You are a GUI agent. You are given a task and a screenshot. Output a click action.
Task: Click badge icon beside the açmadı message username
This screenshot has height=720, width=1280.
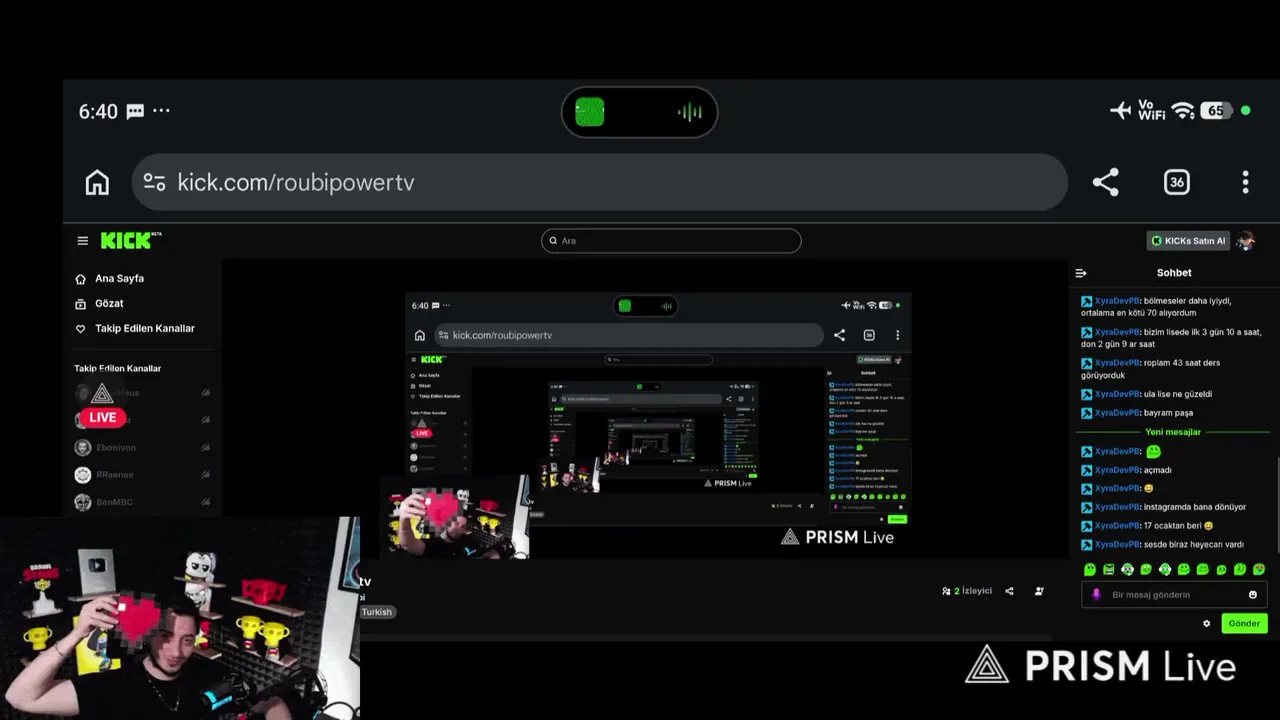point(1087,470)
